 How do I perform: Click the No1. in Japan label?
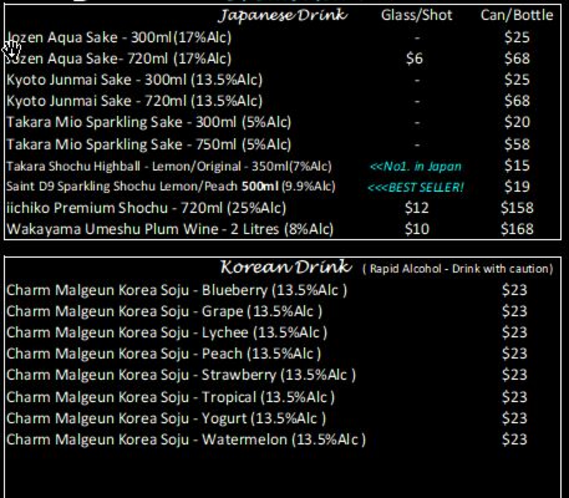point(416,166)
